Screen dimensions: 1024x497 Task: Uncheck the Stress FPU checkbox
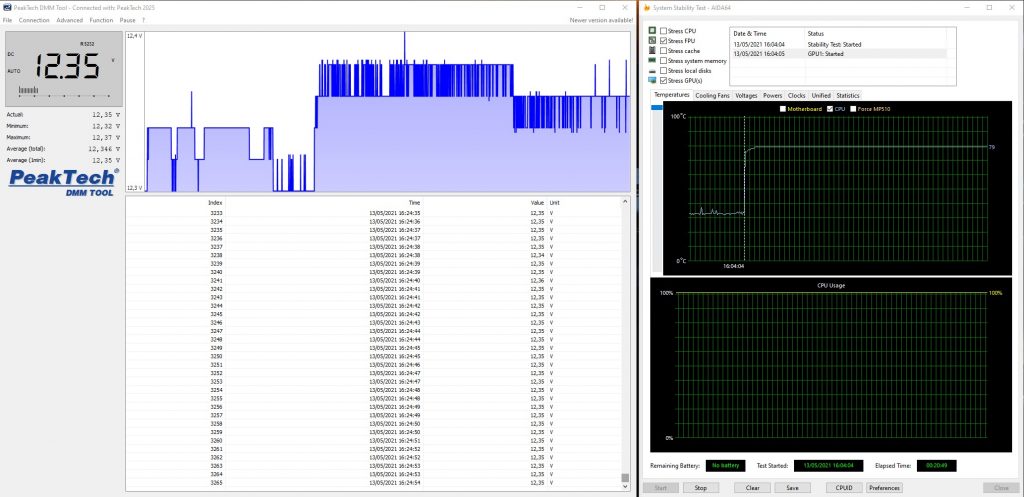click(x=663, y=41)
